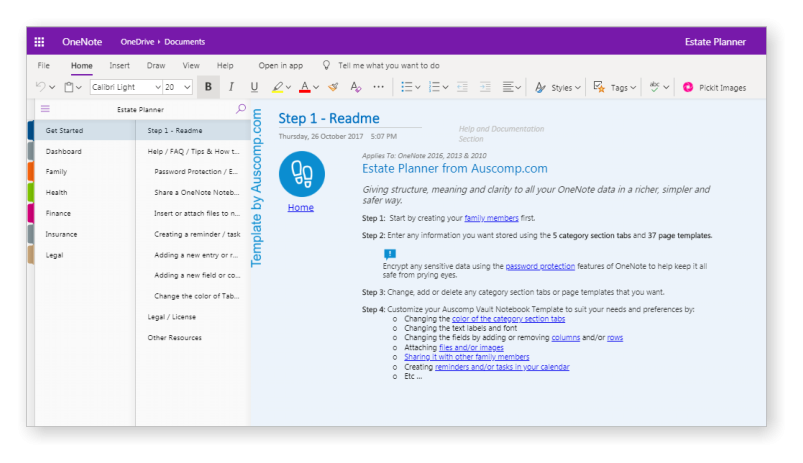Search the notebook with magnifier icon
Viewport: 803px width, 463px height.
coord(241,109)
